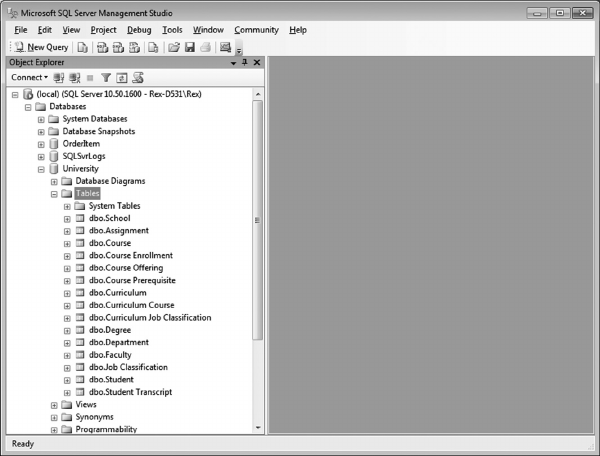Image resolution: width=600 pixels, height=456 pixels.
Task: Click the Disconnect icon in Object Explorer
Action: [75, 78]
